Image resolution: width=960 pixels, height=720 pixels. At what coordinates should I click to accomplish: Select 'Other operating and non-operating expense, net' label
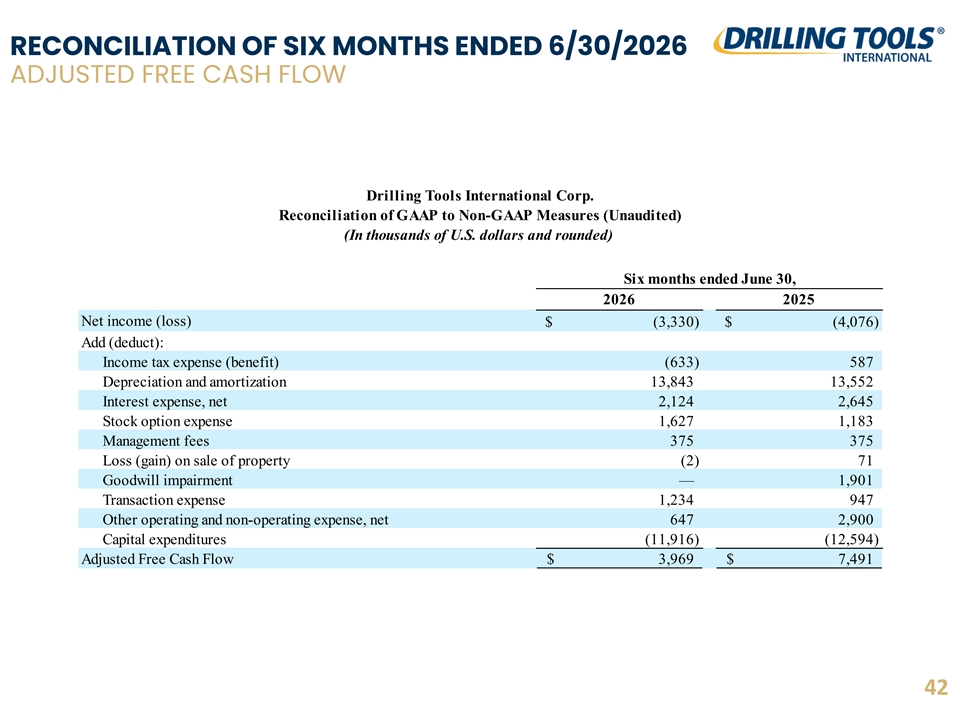(x=245, y=520)
